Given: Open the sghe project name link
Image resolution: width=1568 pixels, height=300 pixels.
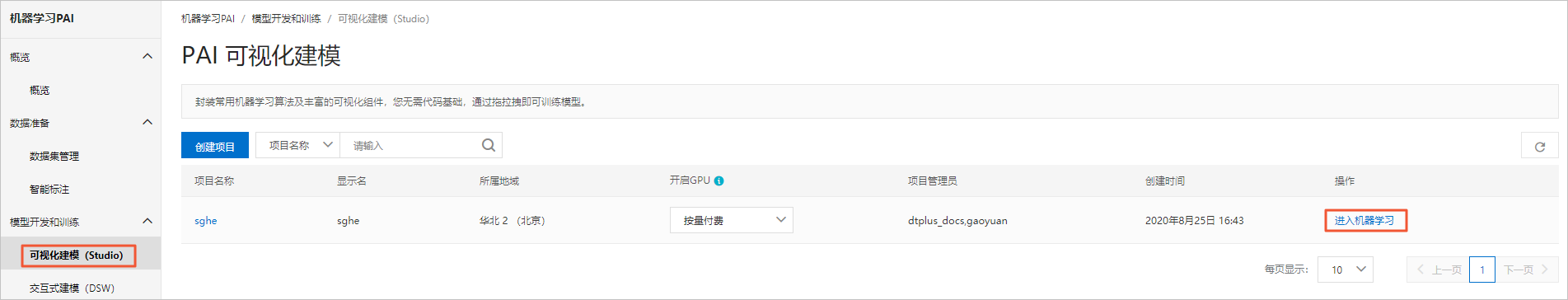Looking at the screenshot, I should (x=206, y=220).
